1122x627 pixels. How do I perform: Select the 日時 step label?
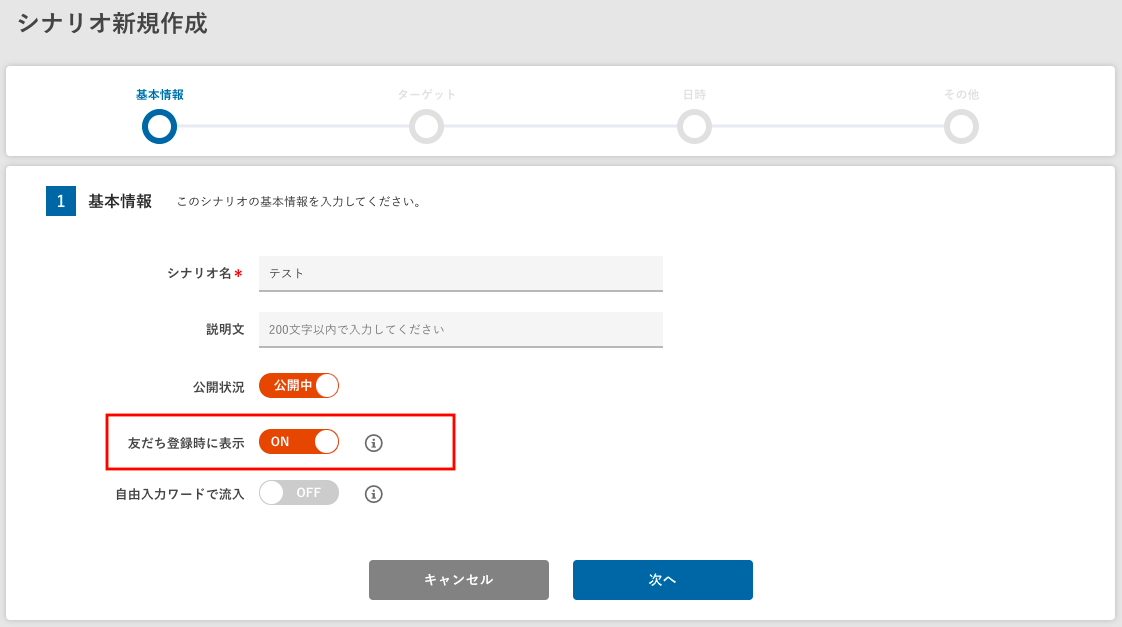694,95
